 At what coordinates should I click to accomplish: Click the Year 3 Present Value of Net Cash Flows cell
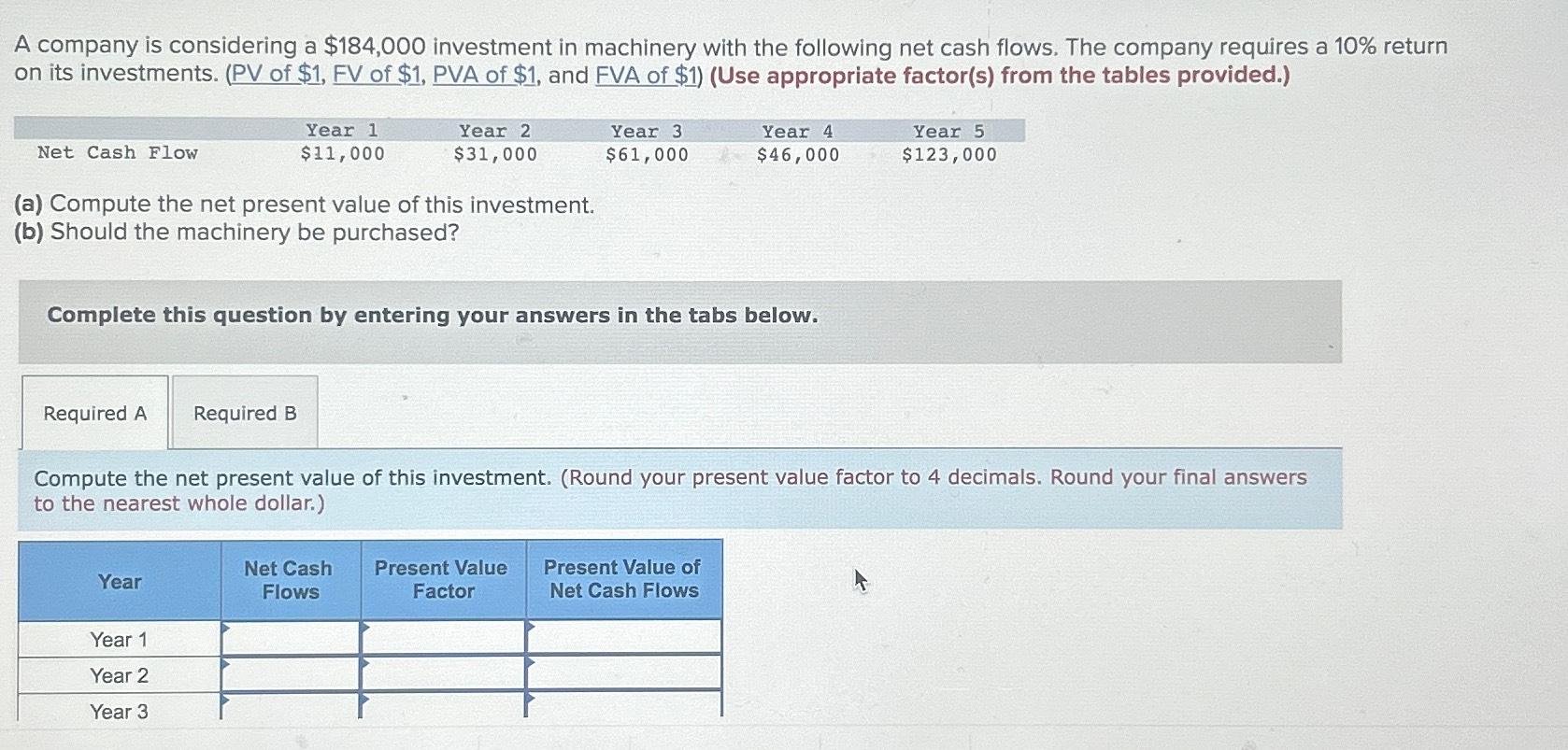[x=623, y=709]
